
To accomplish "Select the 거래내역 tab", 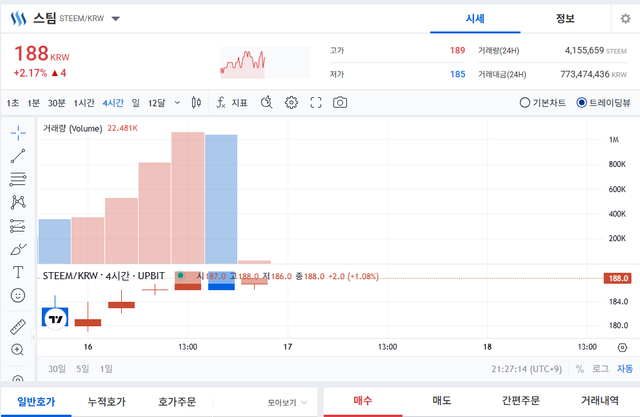I will click(x=600, y=401).
